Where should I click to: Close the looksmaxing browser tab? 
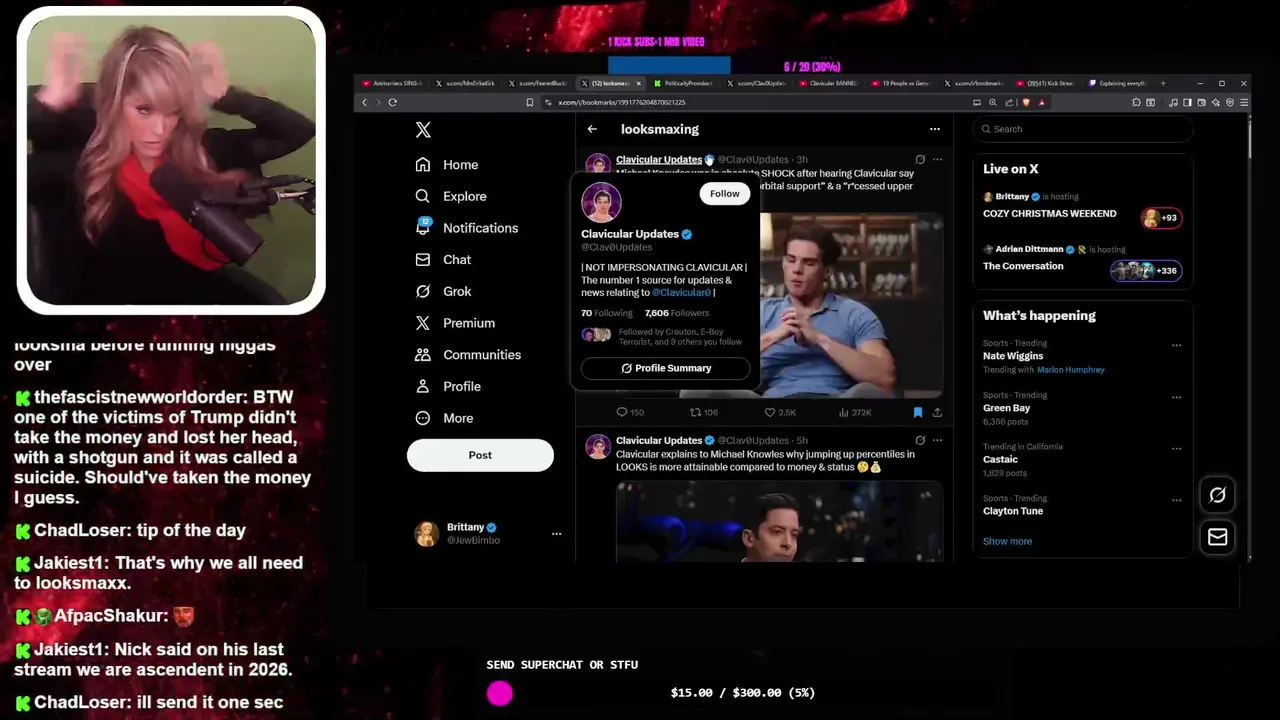tap(639, 84)
